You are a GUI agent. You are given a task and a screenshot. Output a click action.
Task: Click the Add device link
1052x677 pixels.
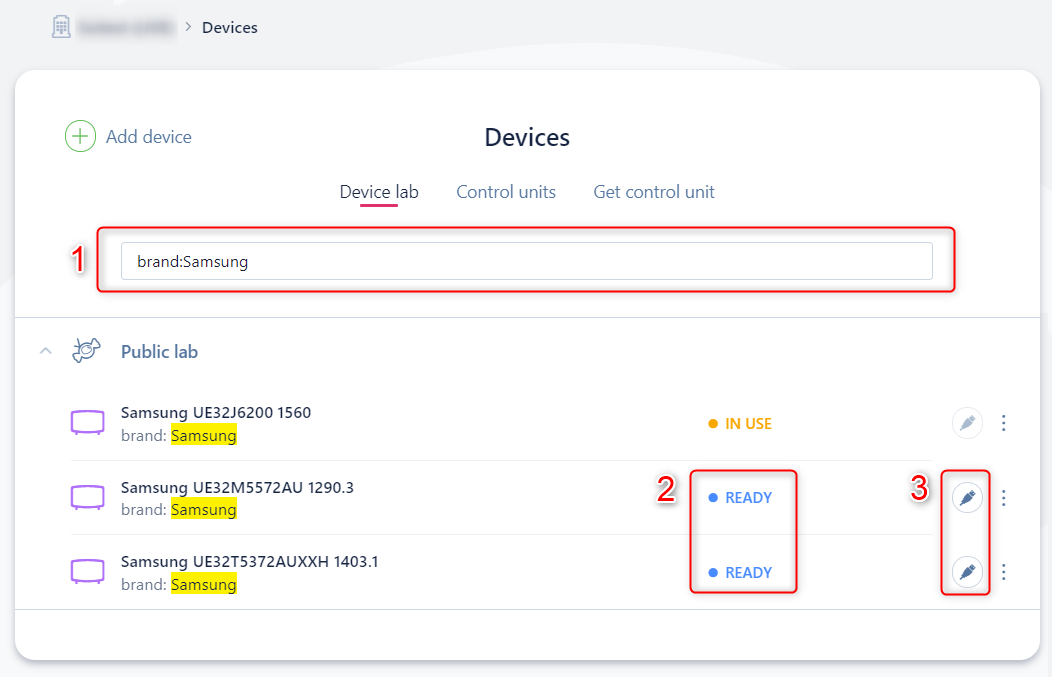tap(149, 137)
